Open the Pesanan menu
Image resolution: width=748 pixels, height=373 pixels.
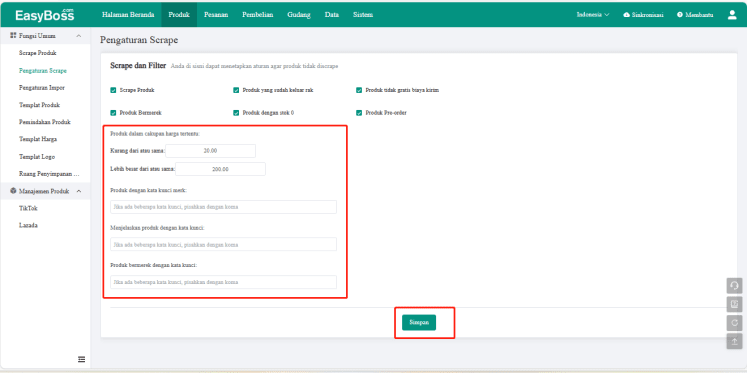point(216,15)
